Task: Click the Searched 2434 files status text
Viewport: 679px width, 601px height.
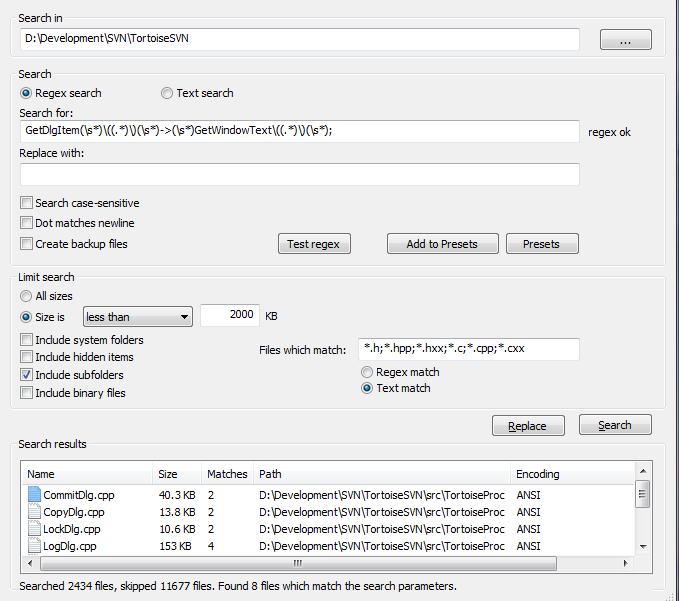Action: pyautogui.click(x=238, y=586)
